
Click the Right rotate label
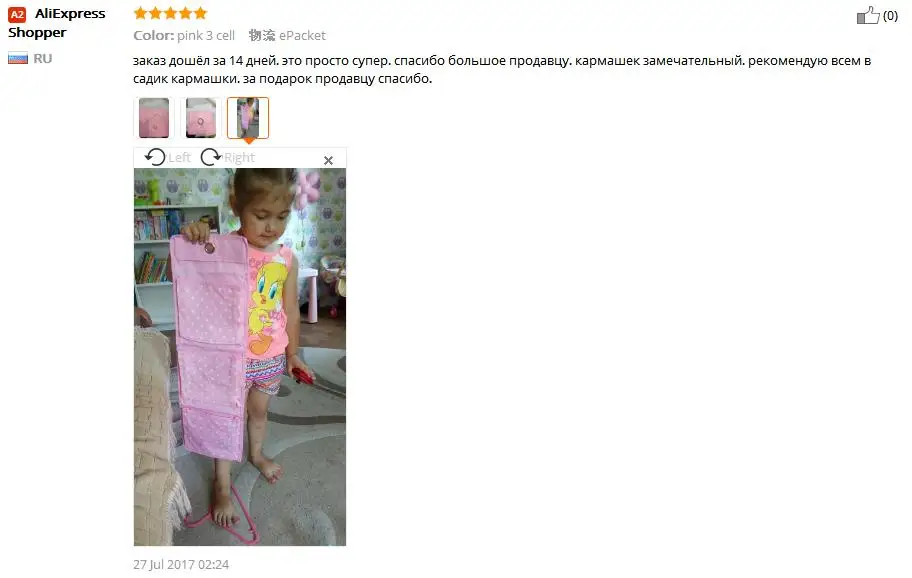click(239, 158)
